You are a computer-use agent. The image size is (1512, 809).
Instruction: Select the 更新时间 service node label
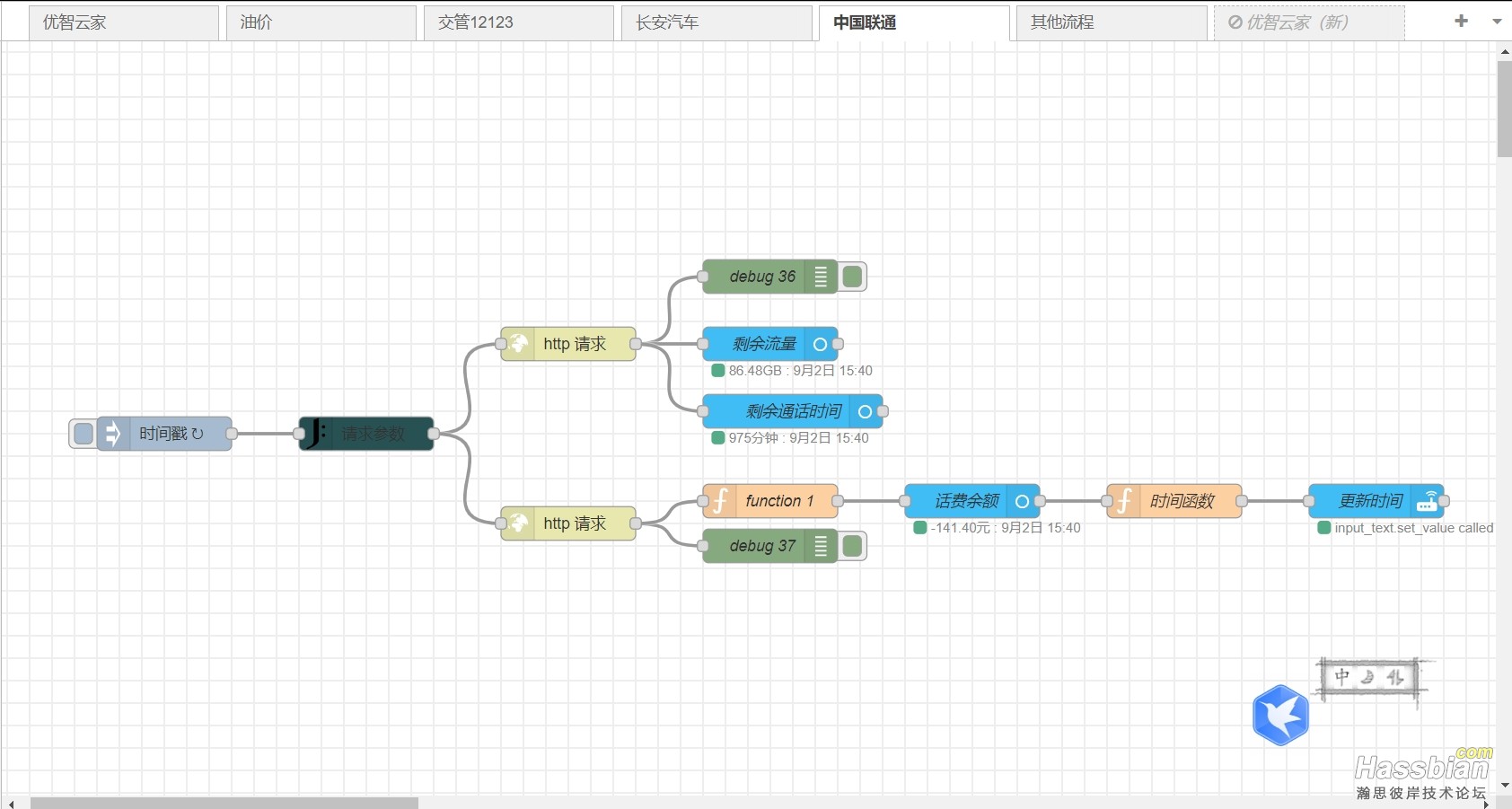pyautogui.click(x=1370, y=501)
